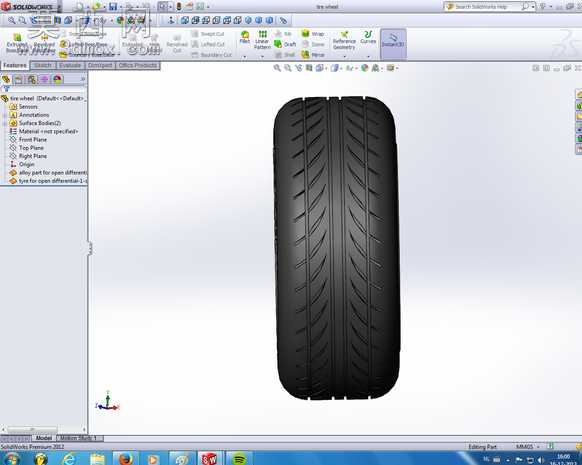
Task: Click Zoom to Fit in heads-up toolbar
Action: click(277, 68)
